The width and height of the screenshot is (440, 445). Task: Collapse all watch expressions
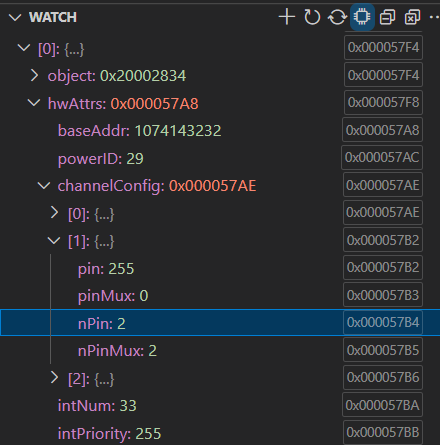tap(388, 17)
